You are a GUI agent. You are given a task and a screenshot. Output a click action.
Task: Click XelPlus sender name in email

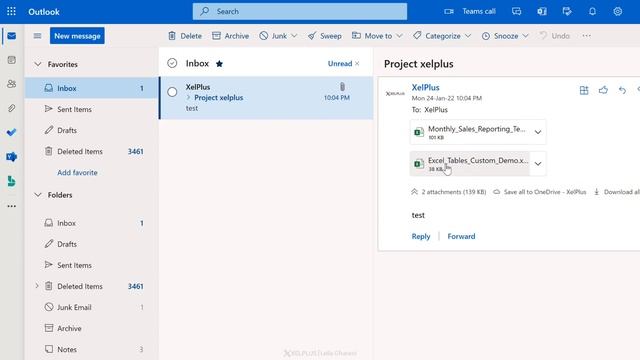click(425, 87)
